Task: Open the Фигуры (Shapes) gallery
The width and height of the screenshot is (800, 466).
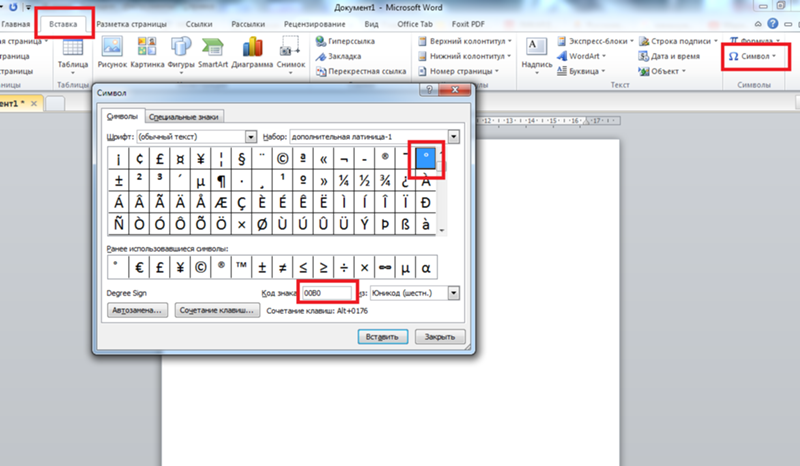Action: 181,56
